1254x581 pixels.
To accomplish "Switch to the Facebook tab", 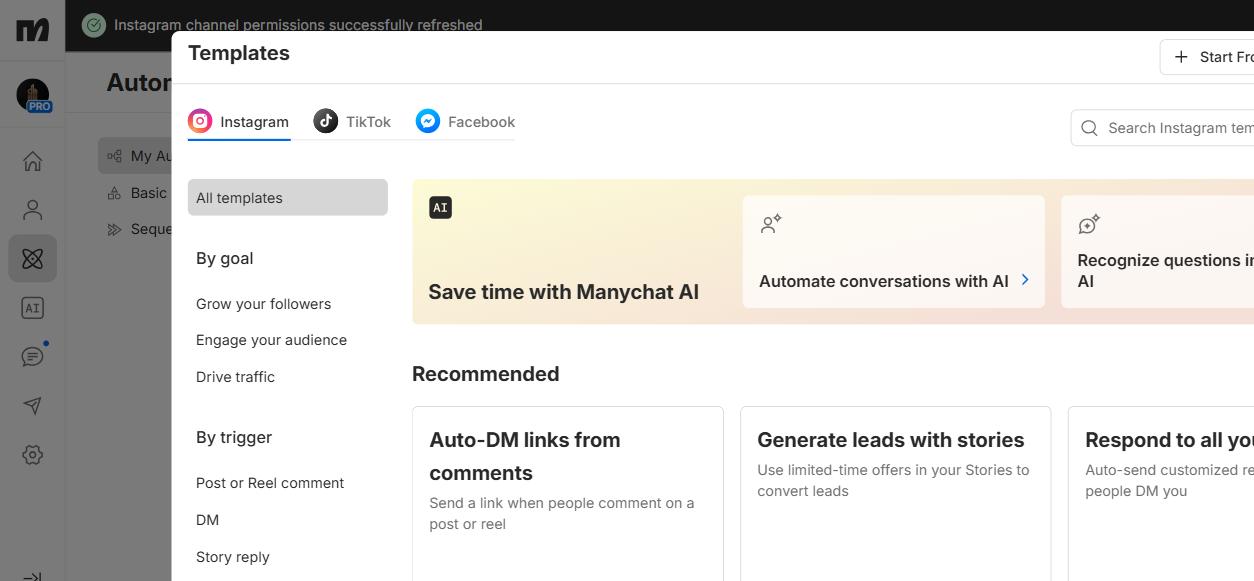I will (x=465, y=122).
